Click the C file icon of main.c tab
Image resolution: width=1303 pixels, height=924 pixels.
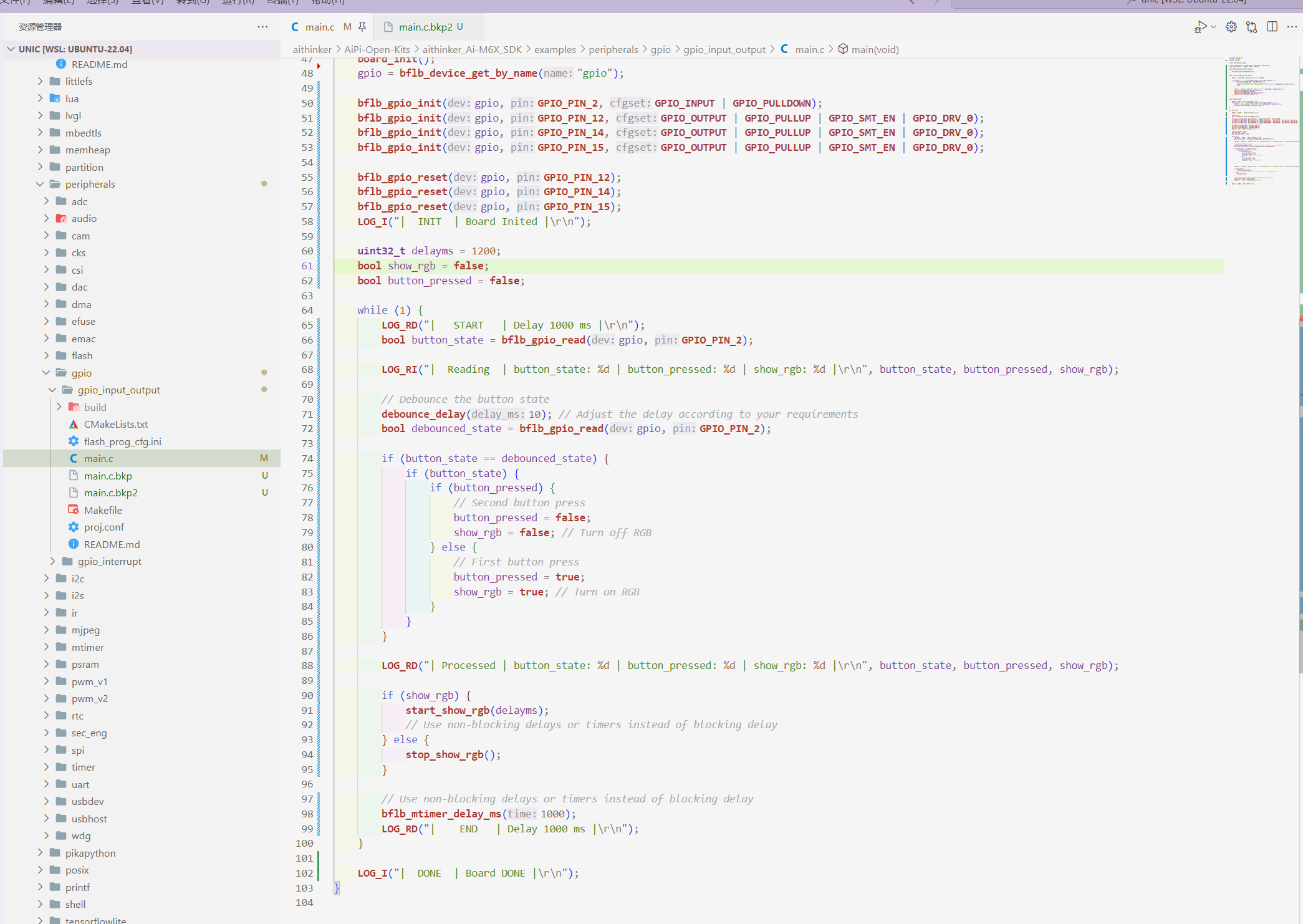[295, 27]
